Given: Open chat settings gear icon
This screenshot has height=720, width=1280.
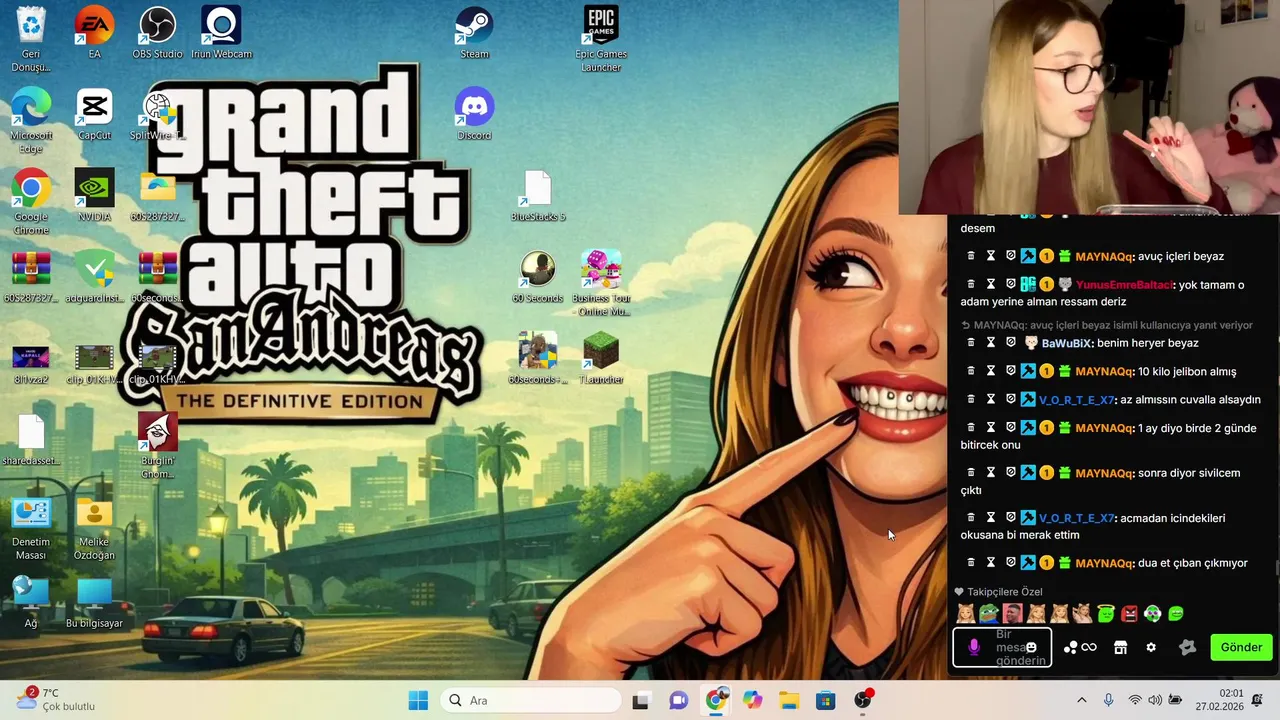Looking at the screenshot, I should click(x=1151, y=647).
